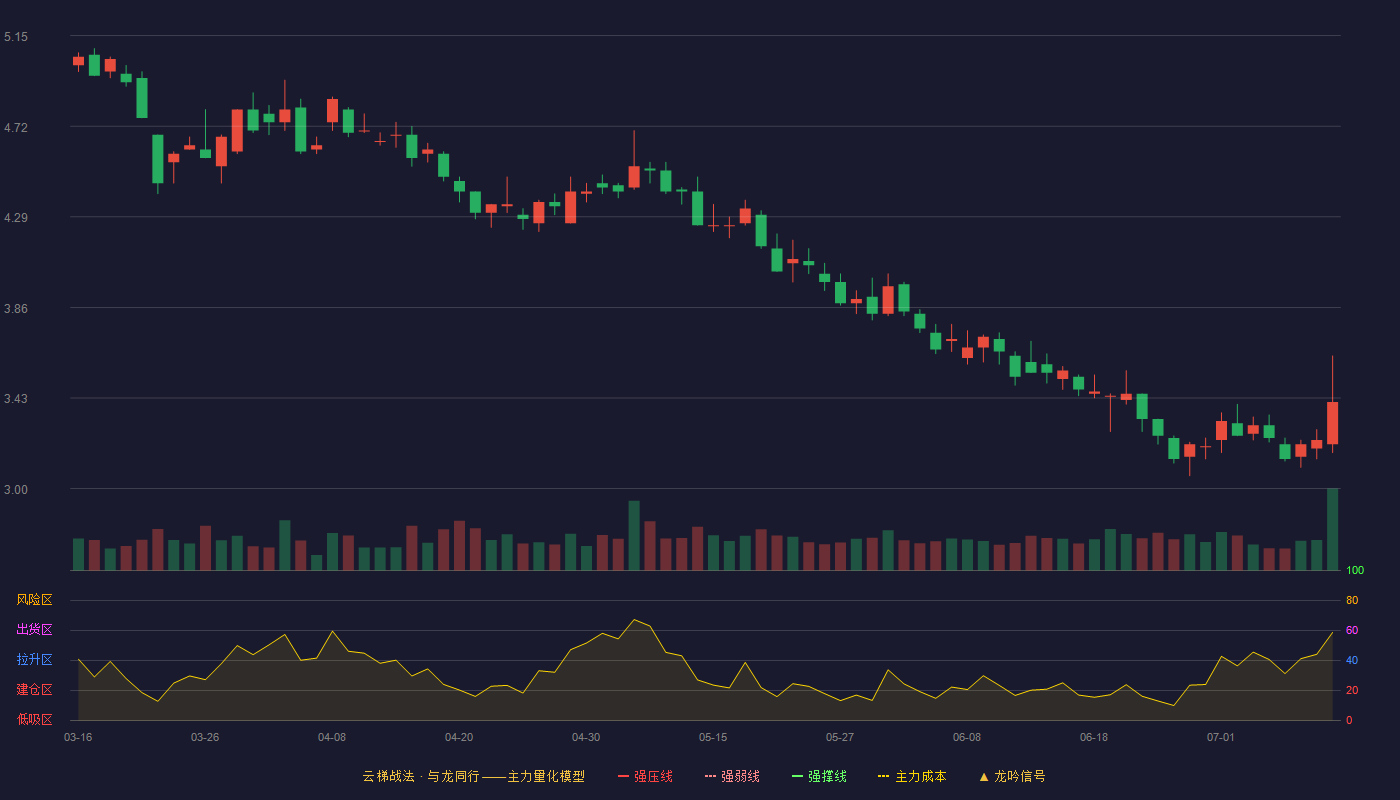Click the indicator axis value 40
The height and width of the screenshot is (800, 1400).
tap(1352, 660)
